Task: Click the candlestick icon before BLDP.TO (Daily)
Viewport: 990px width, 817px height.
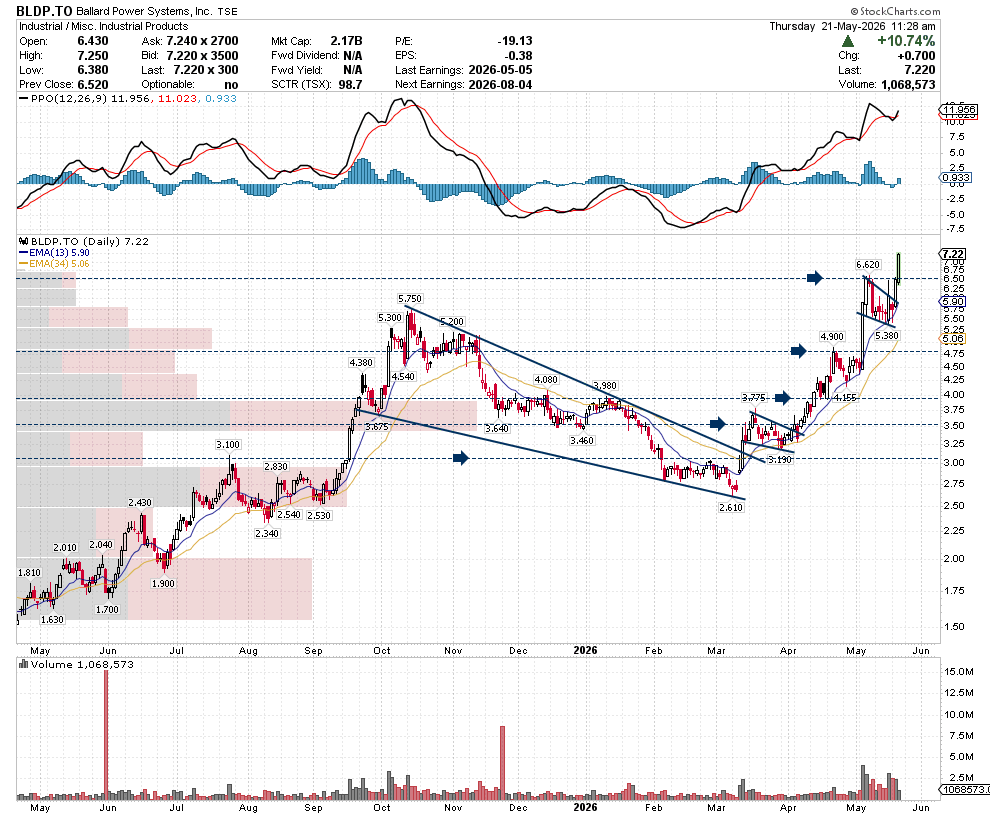Action: 23,241
